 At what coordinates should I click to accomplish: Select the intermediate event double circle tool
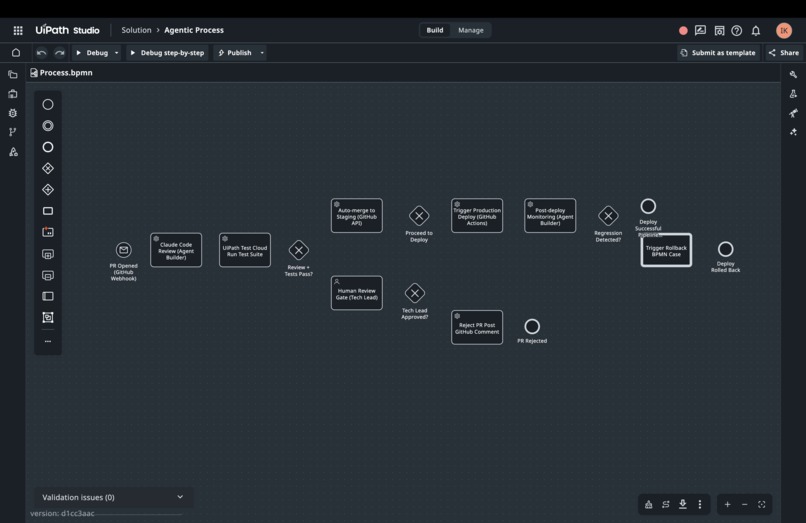pos(48,125)
